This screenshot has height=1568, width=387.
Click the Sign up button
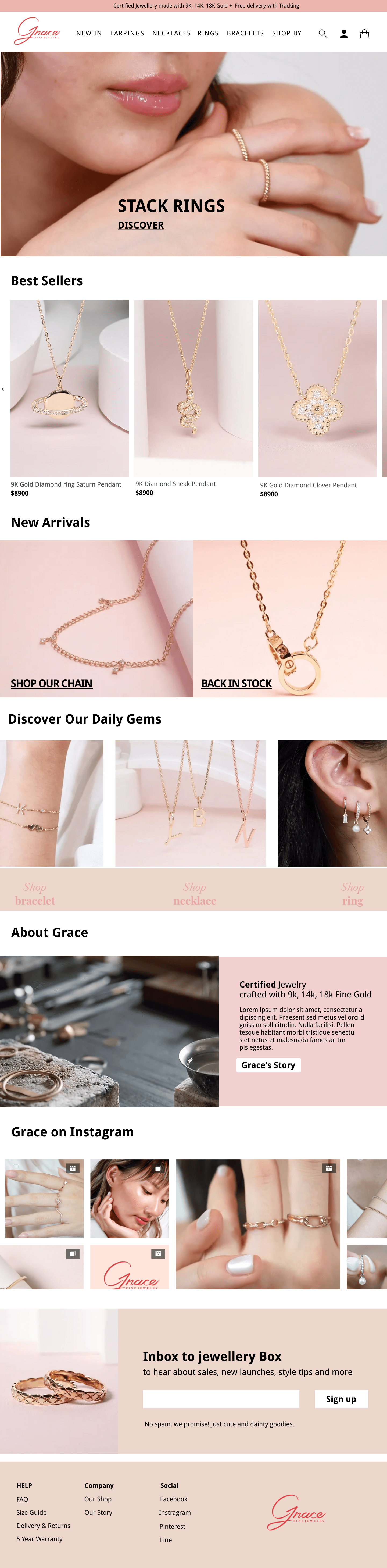click(341, 1399)
